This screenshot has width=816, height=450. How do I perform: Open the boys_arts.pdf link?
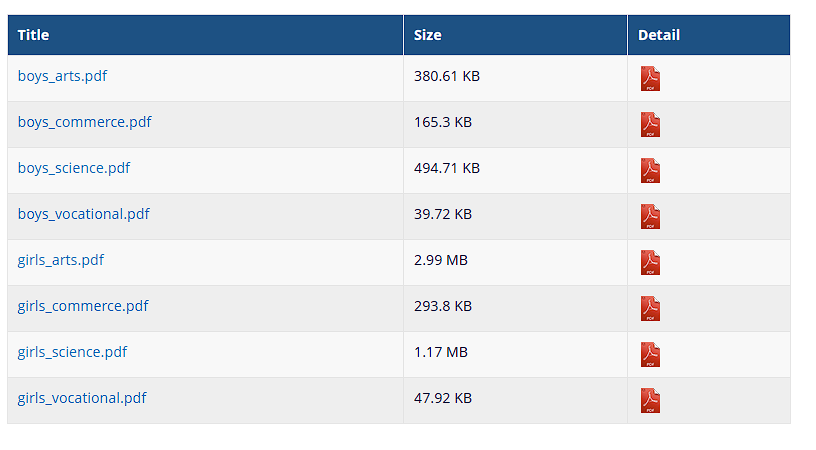click(62, 76)
